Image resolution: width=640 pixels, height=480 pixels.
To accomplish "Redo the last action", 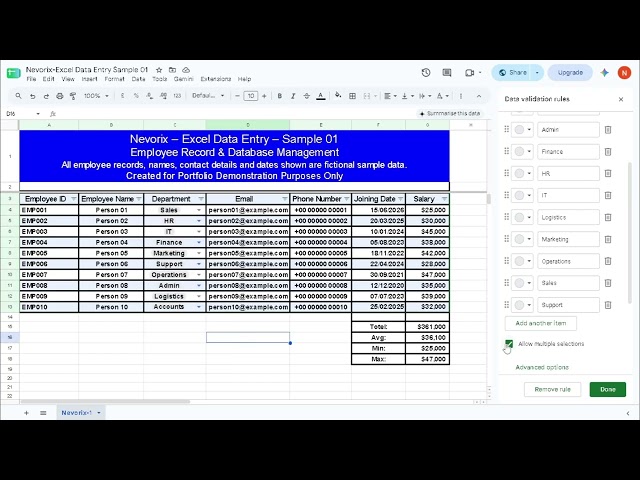I will [x=46, y=96].
